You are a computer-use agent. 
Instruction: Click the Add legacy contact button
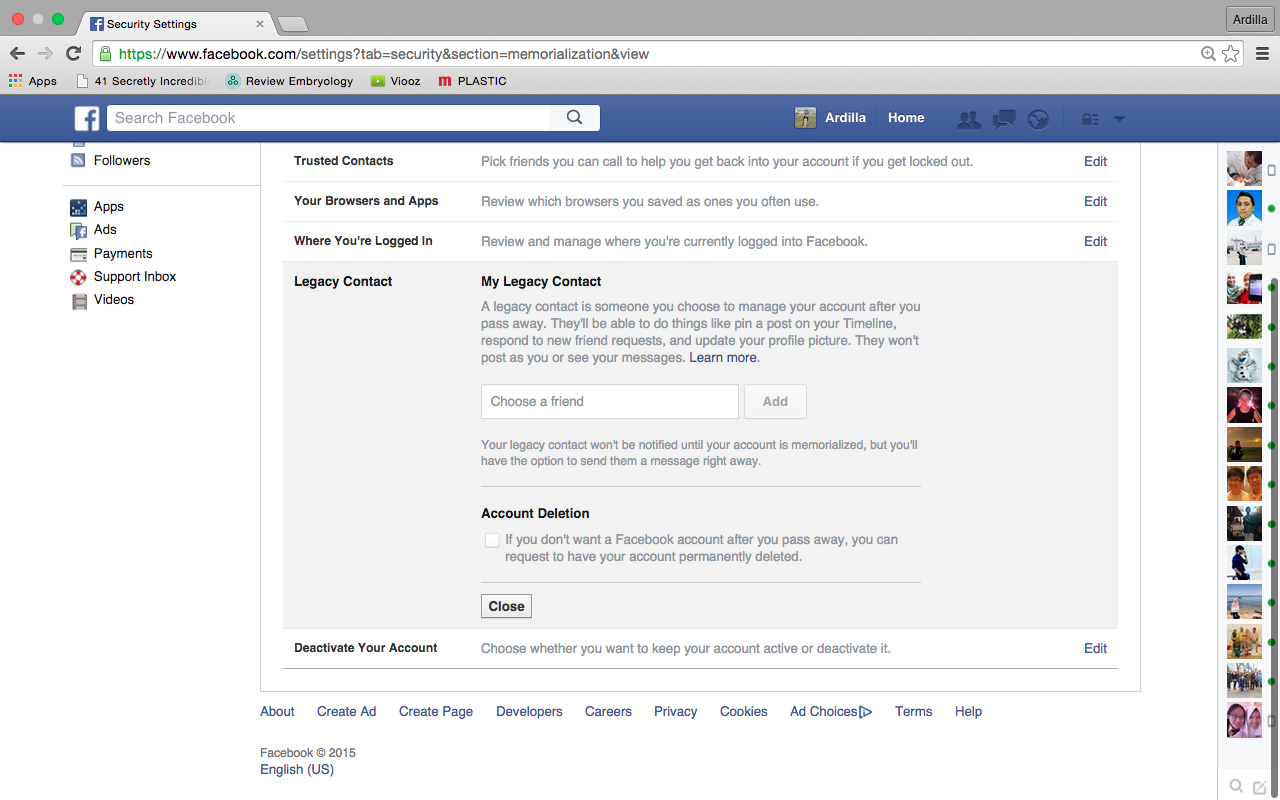tap(775, 402)
